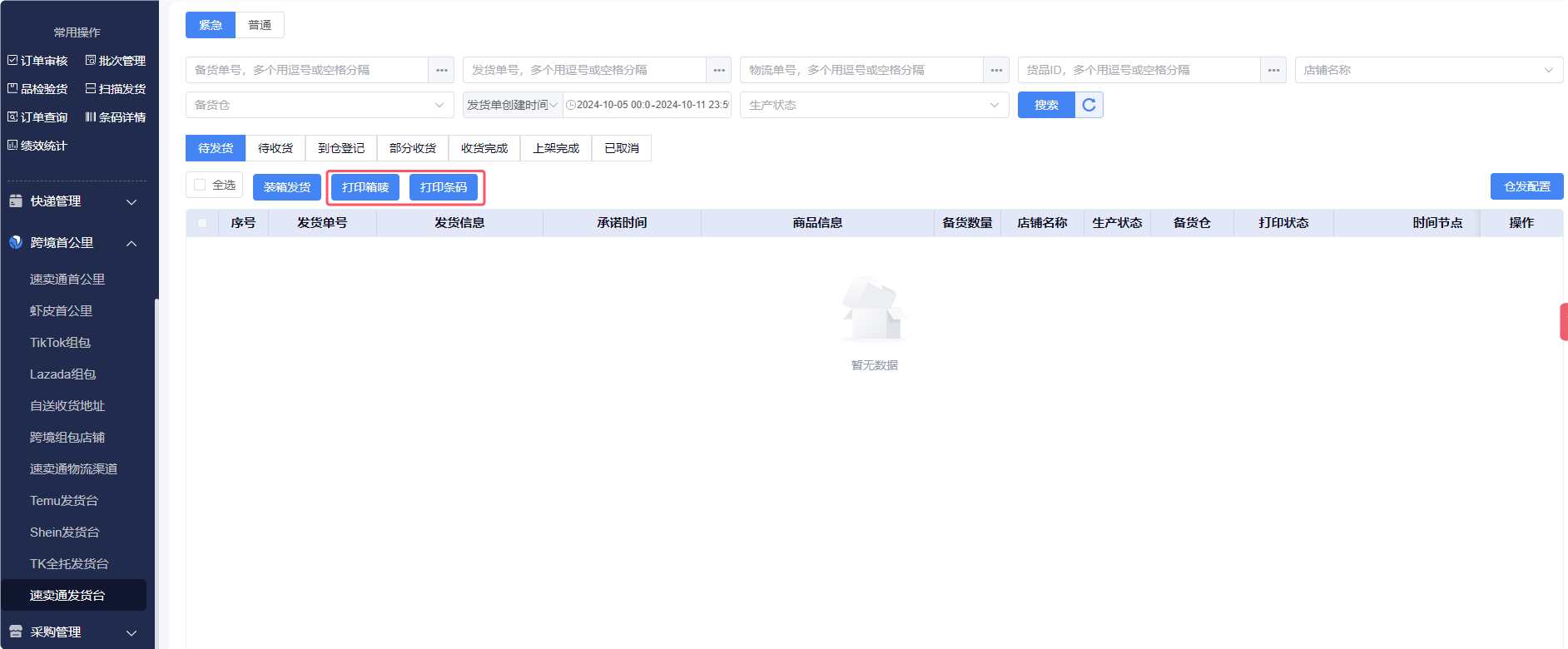Click the 时间节点 column header
The image size is (1568, 649).
pyautogui.click(x=1437, y=223)
